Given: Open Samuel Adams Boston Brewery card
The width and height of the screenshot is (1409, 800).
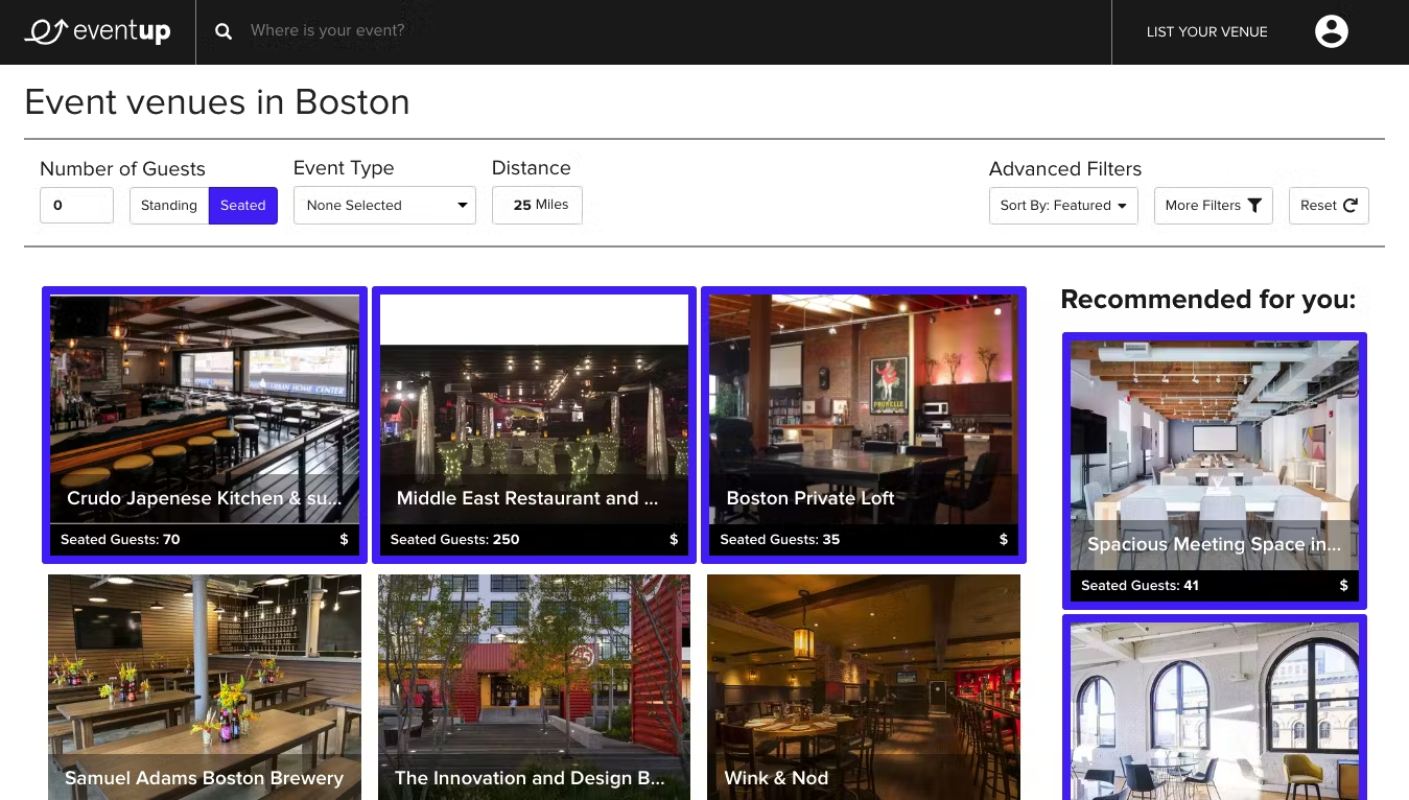Looking at the screenshot, I should pyautogui.click(x=205, y=687).
